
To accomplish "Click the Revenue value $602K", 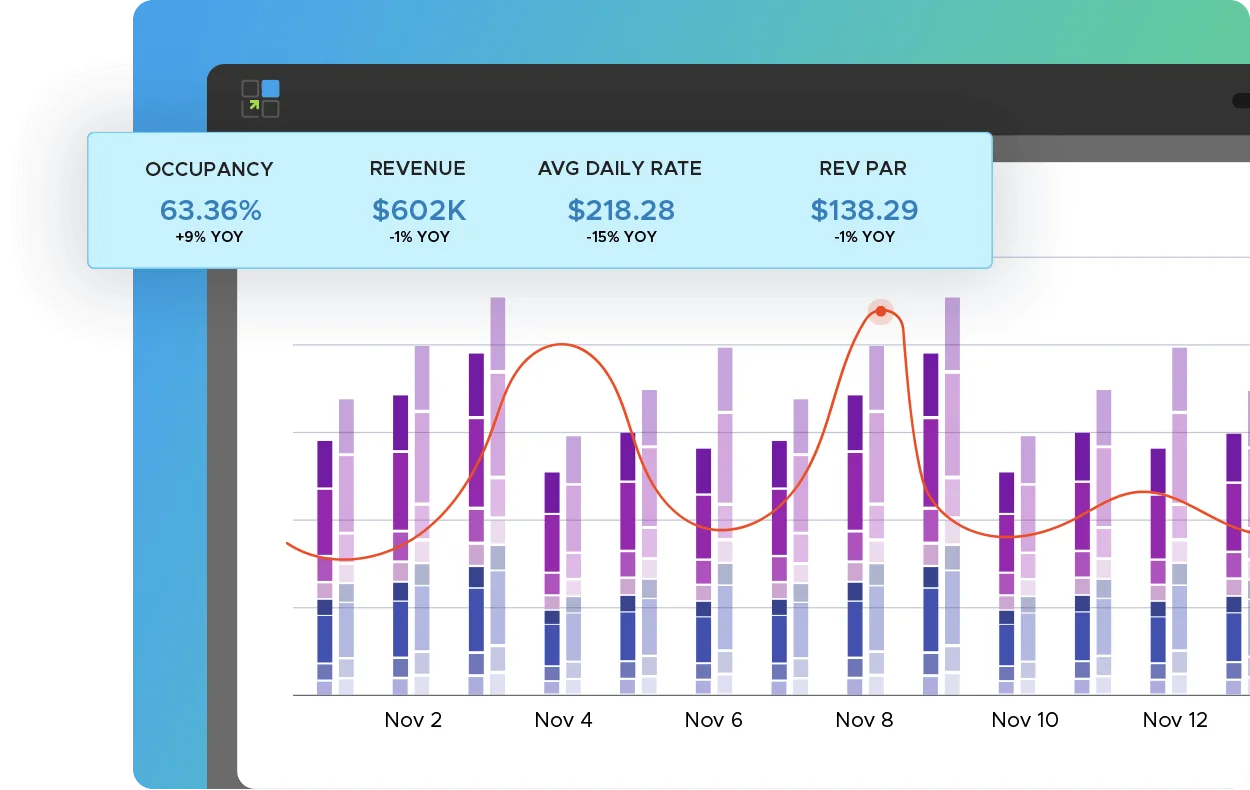I will tap(419, 210).
